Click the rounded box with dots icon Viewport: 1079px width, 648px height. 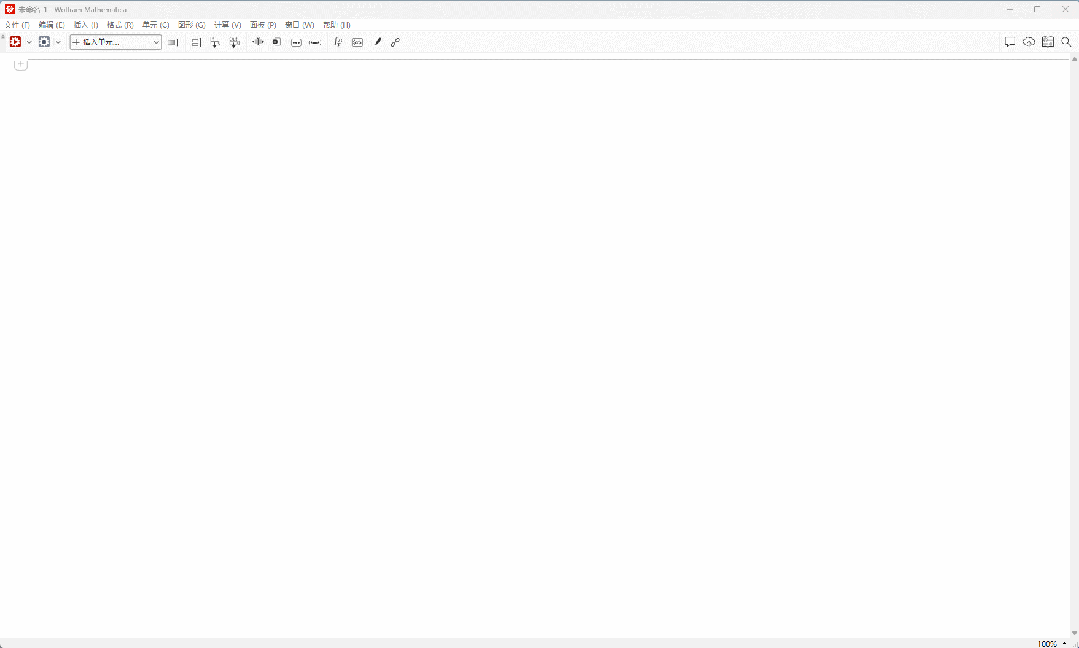[x=296, y=43]
